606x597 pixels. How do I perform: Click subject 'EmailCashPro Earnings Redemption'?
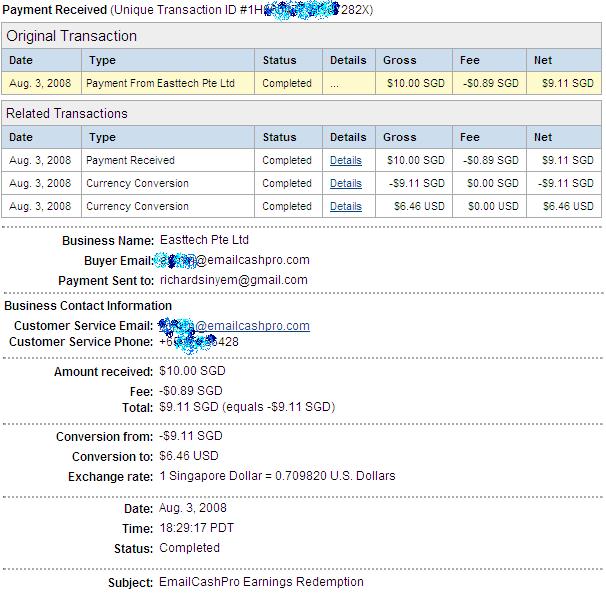[x=261, y=582]
